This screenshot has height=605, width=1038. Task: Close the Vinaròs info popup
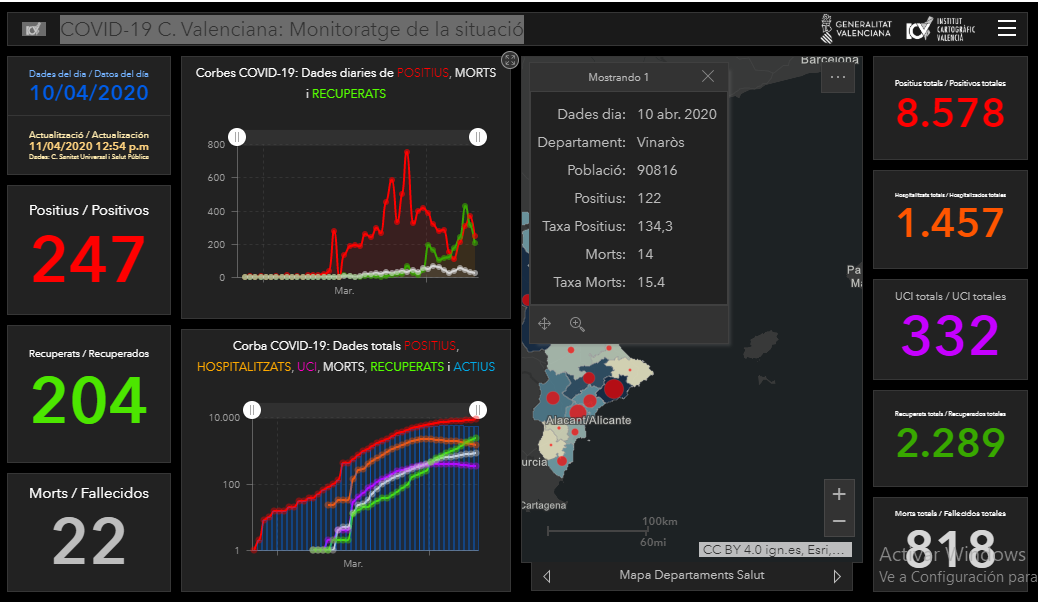(x=708, y=77)
